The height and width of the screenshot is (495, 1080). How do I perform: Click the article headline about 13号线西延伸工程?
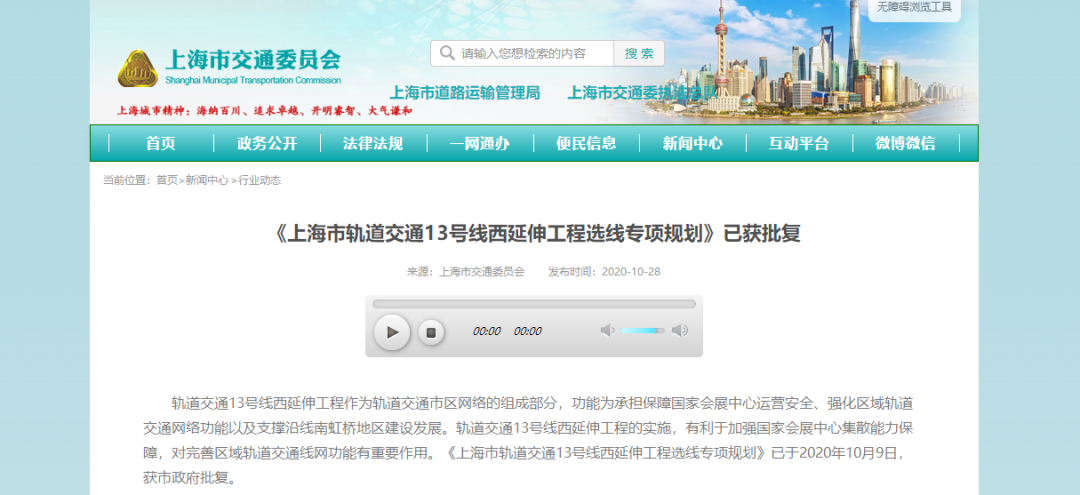click(537, 233)
